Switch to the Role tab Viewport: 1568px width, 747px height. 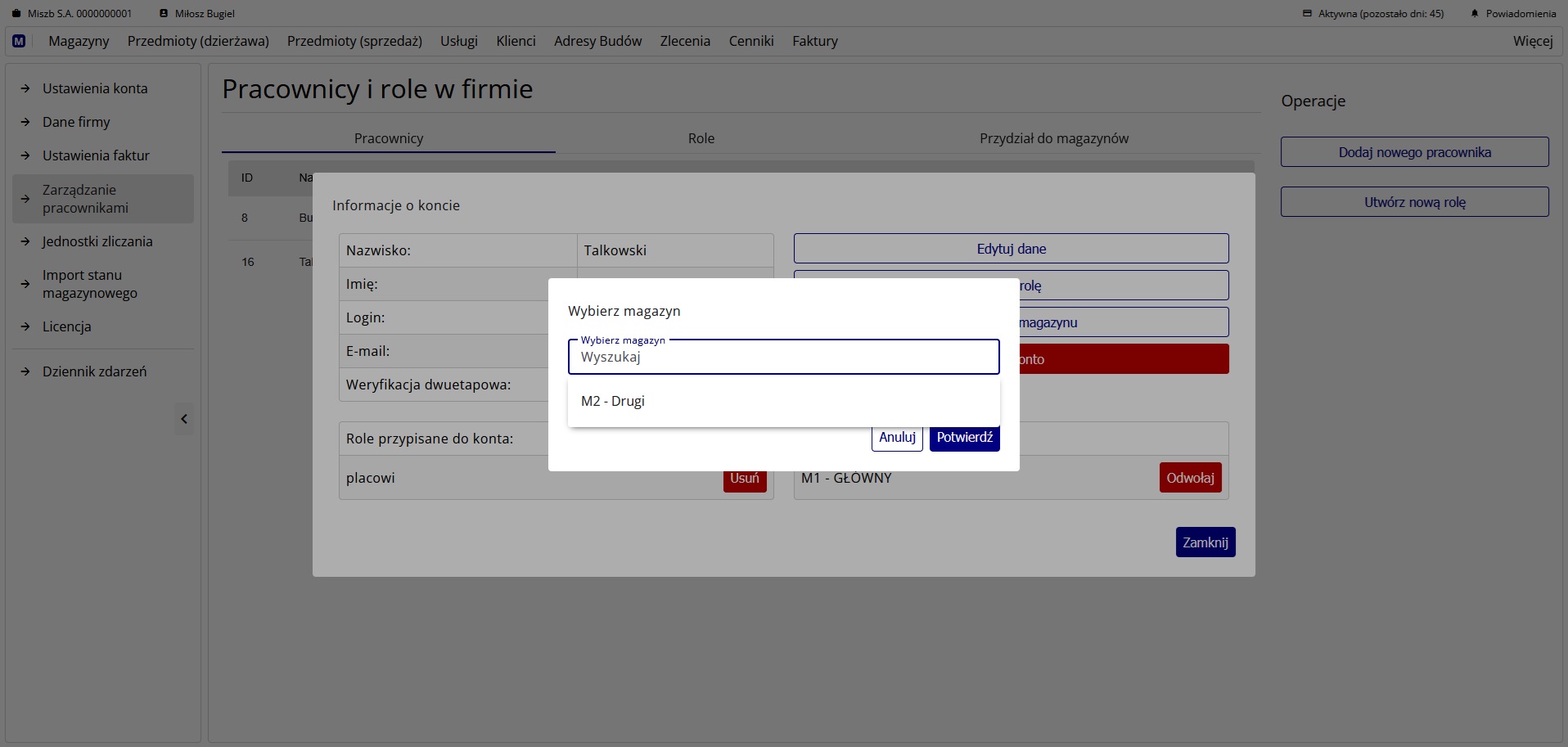pos(701,138)
